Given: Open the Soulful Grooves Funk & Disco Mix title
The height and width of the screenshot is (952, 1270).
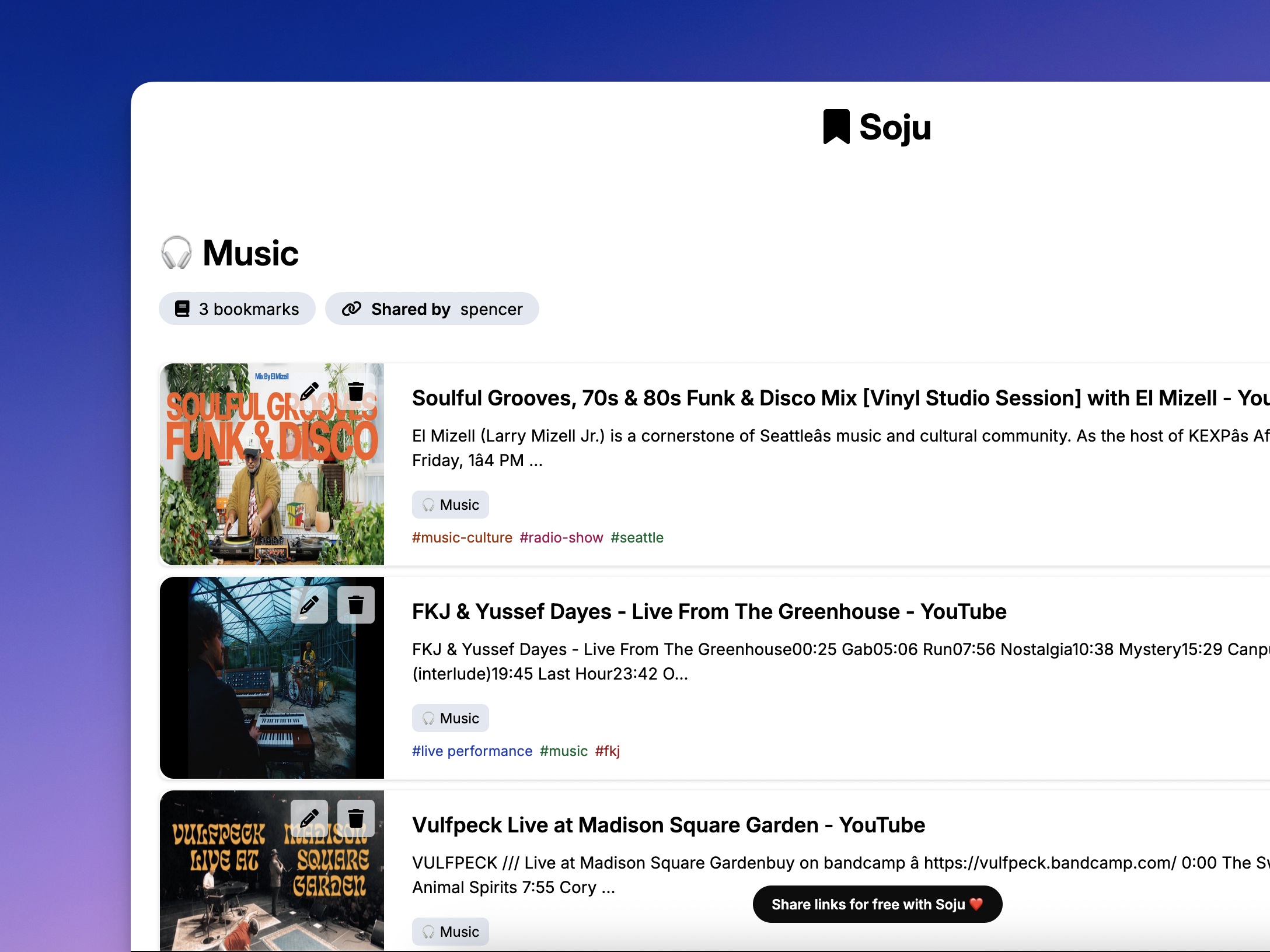Looking at the screenshot, I should pos(840,398).
